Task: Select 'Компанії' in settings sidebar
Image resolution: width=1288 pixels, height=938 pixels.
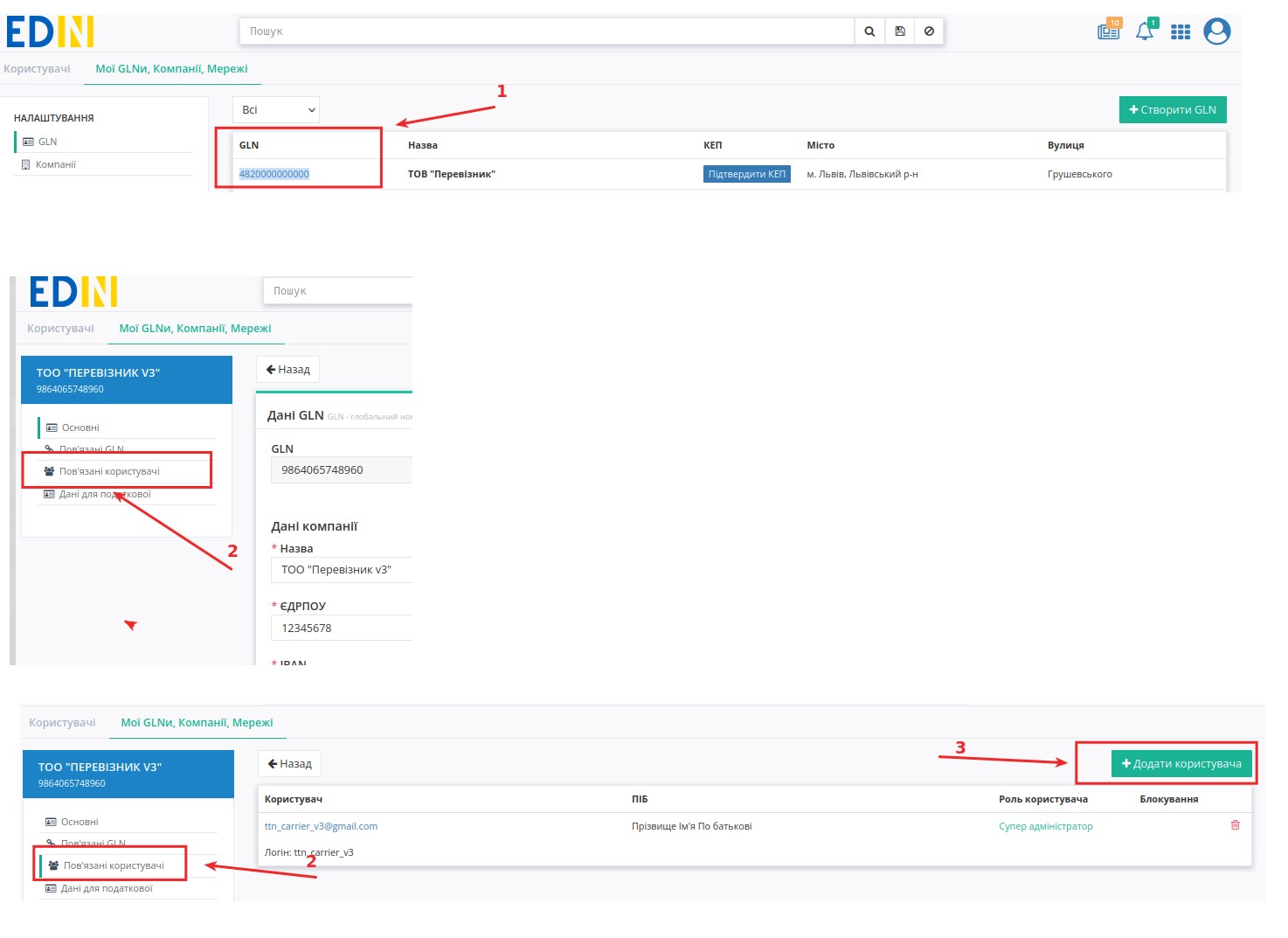Action: (x=56, y=164)
